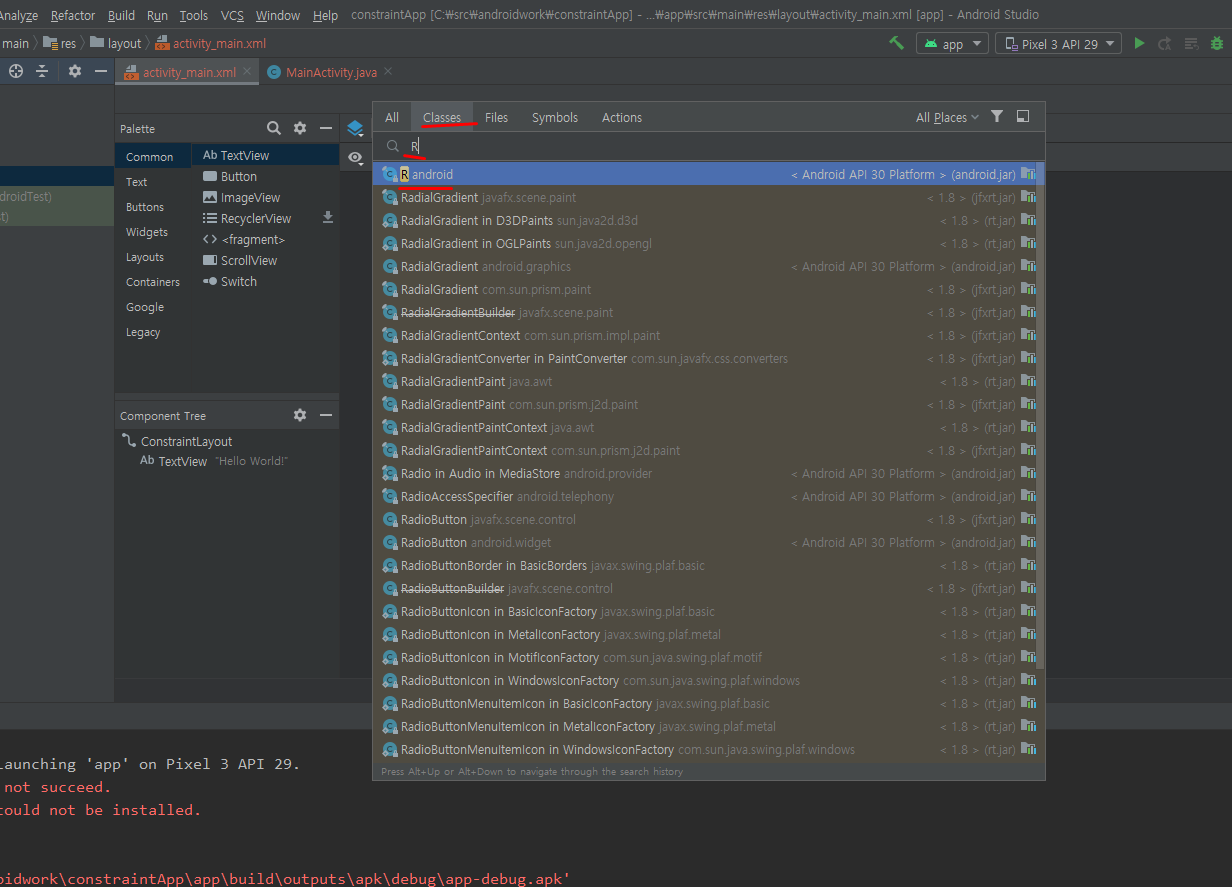Click Apply Code Changes icon
The image size is (1232, 887).
pyautogui.click(x=1191, y=43)
